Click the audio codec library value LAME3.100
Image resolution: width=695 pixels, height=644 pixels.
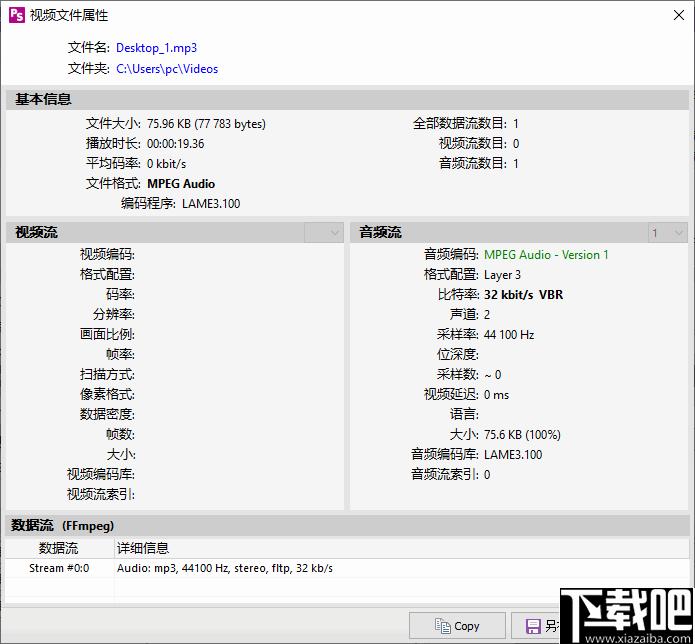513,455
